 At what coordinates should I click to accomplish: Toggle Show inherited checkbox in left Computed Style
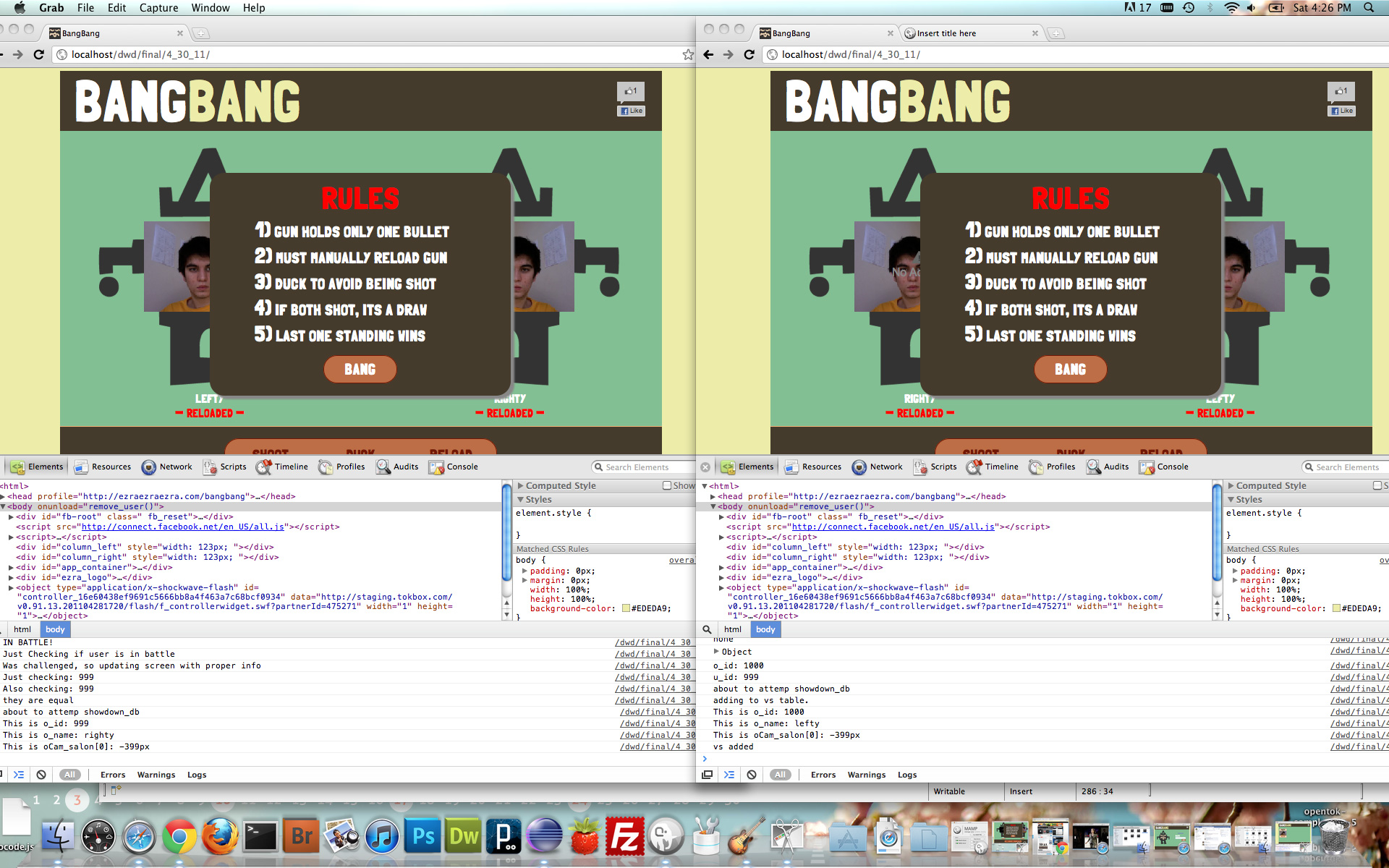tap(667, 485)
